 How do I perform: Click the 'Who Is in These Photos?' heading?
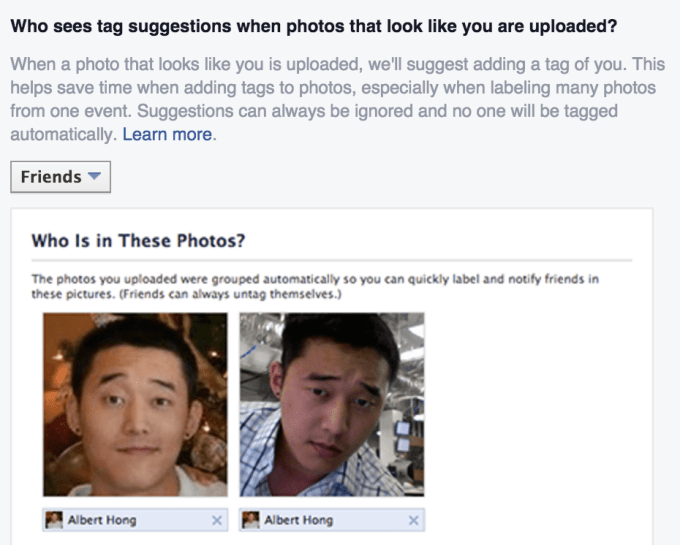click(x=139, y=240)
